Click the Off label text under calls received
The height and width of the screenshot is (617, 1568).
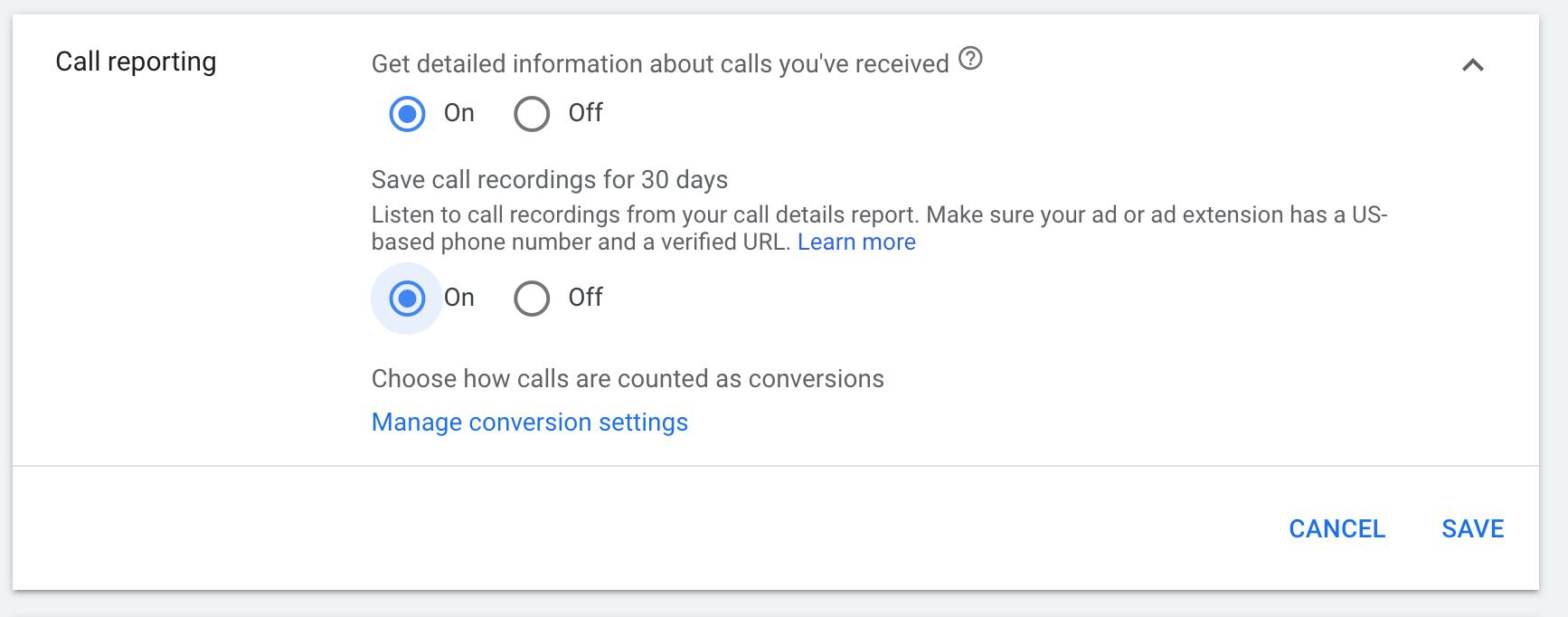pyautogui.click(x=585, y=113)
